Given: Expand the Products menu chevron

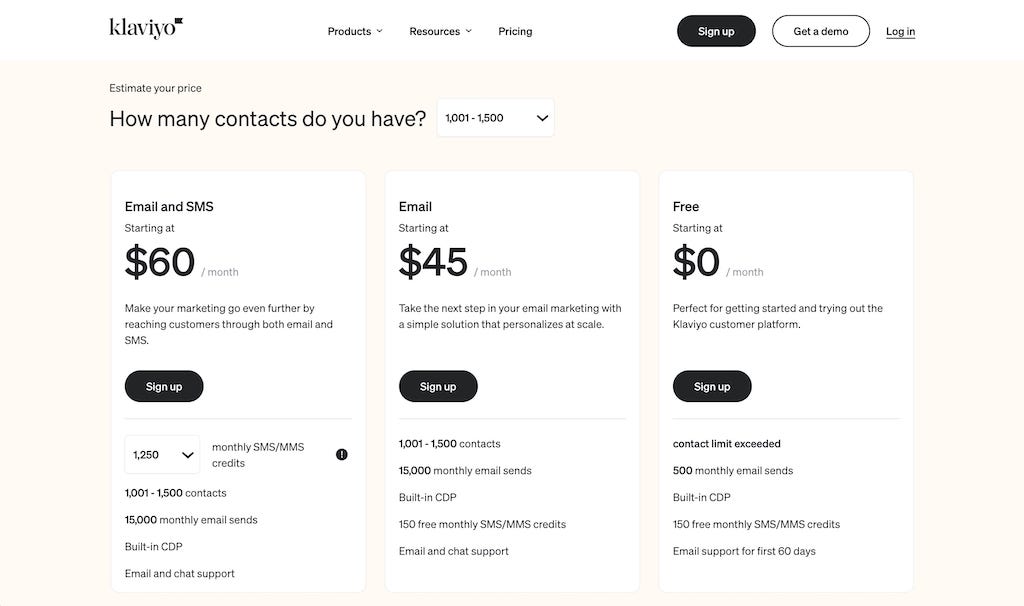Looking at the screenshot, I should click(x=380, y=31).
